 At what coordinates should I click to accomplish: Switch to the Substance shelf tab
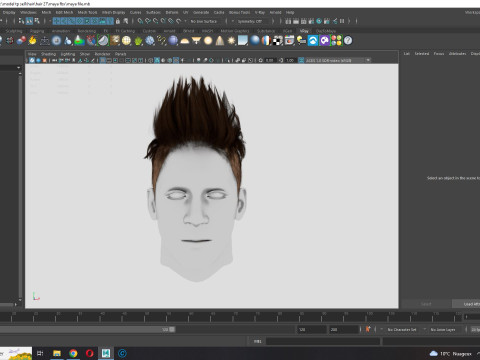pos(266,31)
